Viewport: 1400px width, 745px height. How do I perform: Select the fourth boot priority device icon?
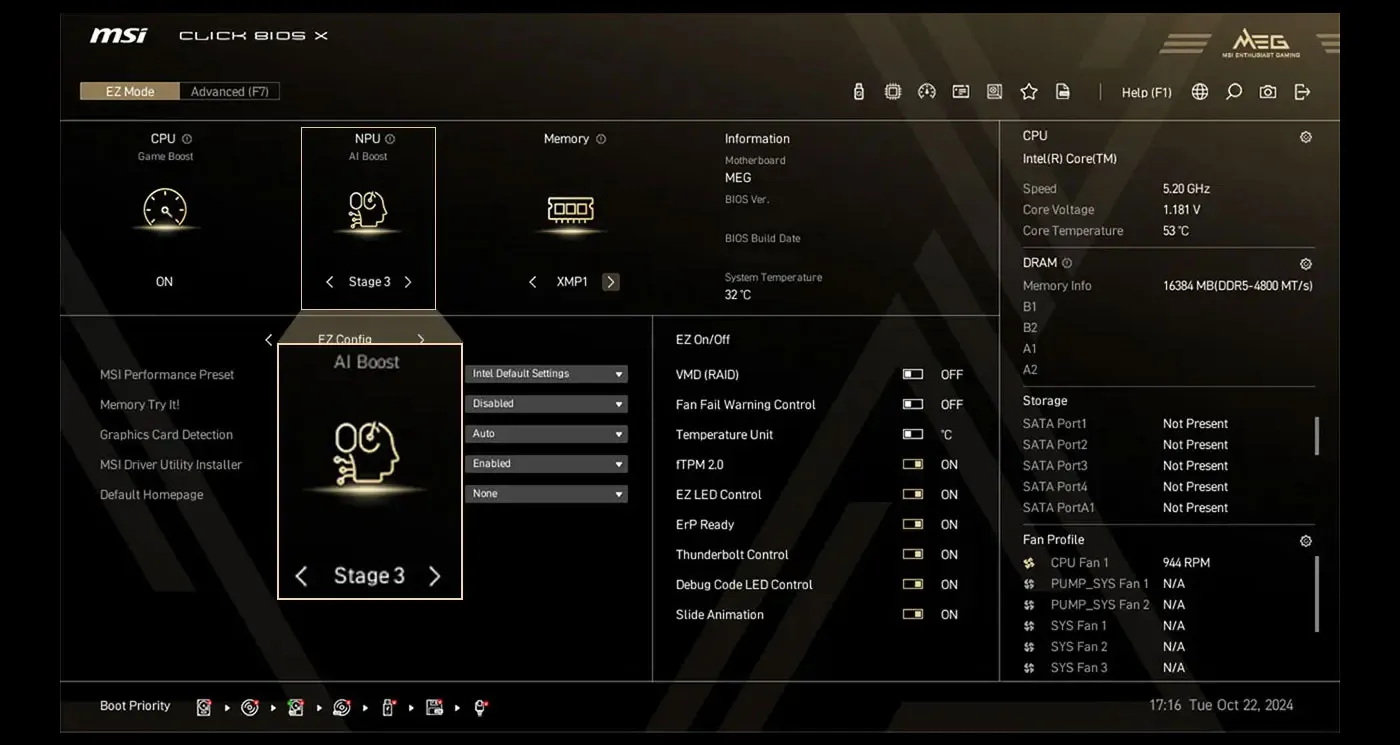[342, 707]
